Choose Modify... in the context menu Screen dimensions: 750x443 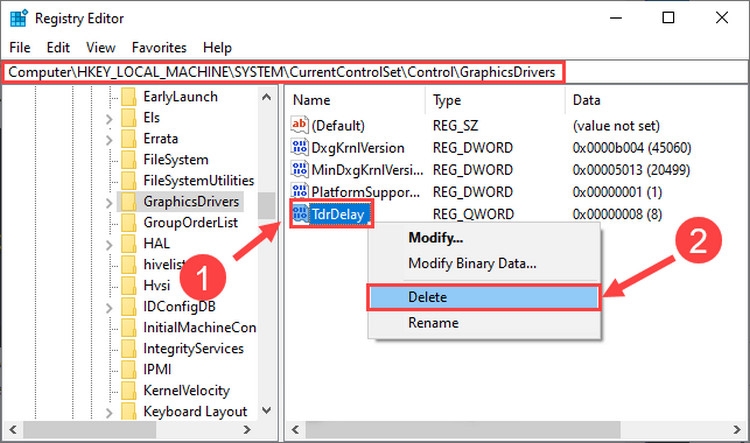[x=484, y=238]
